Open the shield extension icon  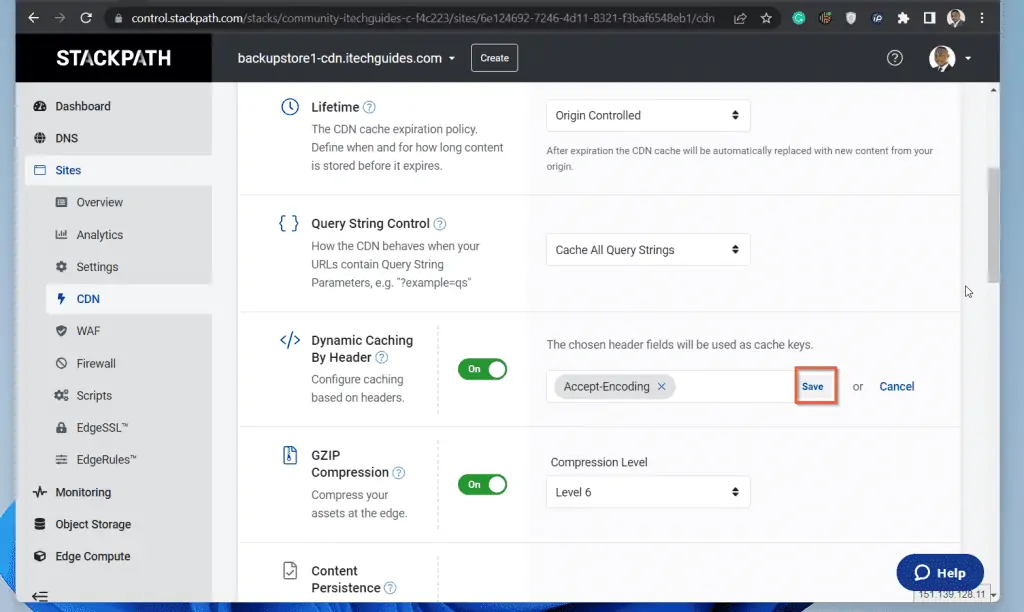point(851,18)
